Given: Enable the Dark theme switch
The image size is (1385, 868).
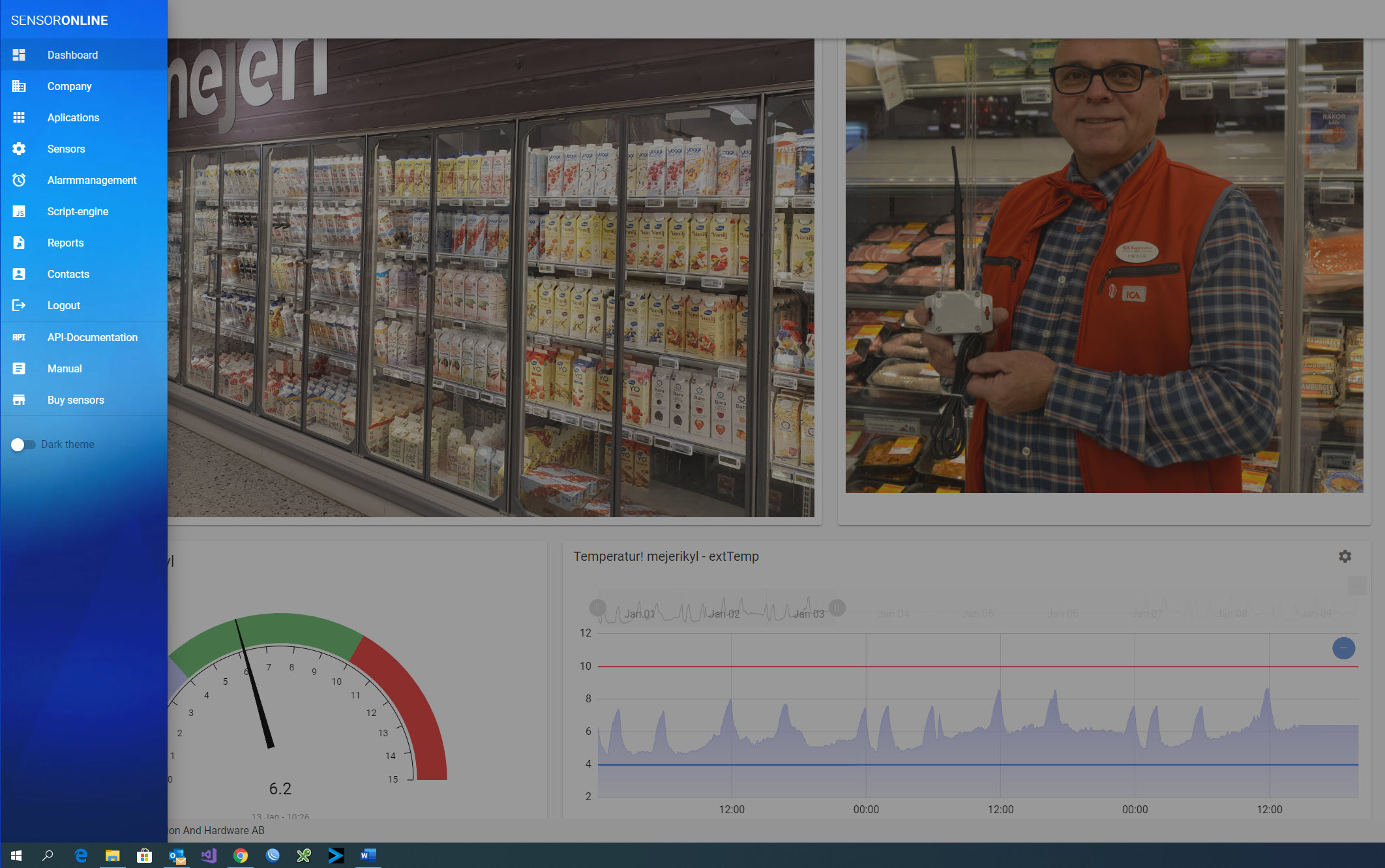Looking at the screenshot, I should [x=22, y=444].
